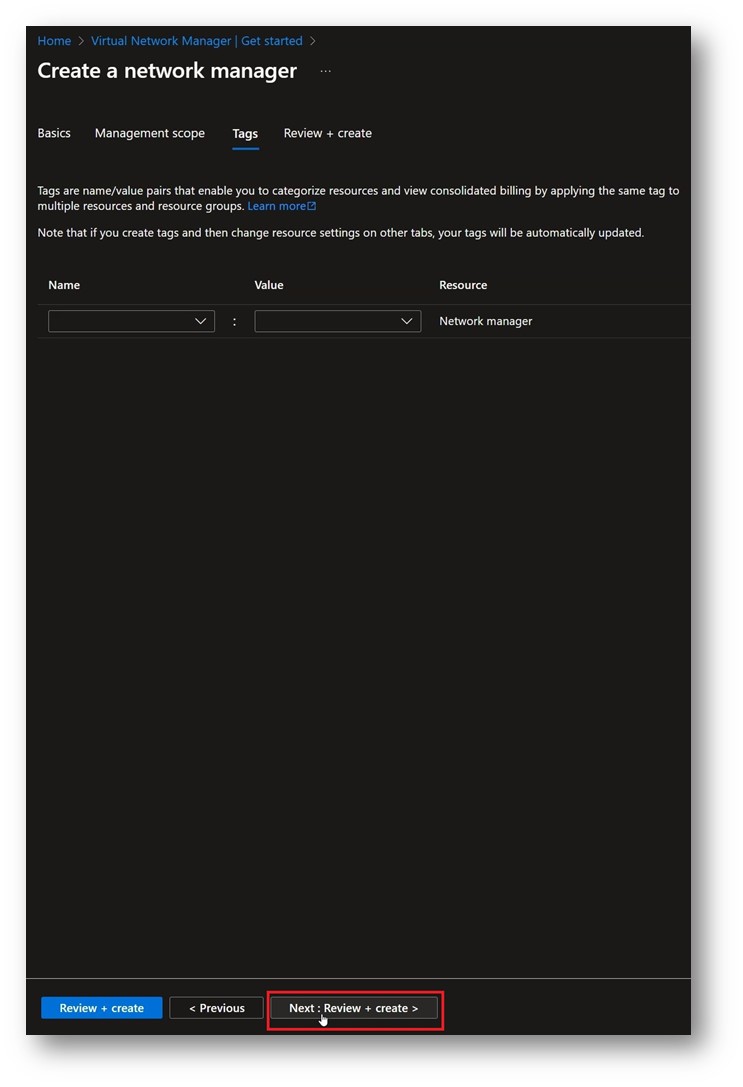
Task: Click Next : Review + create button
Action: [x=354, y=1008]
